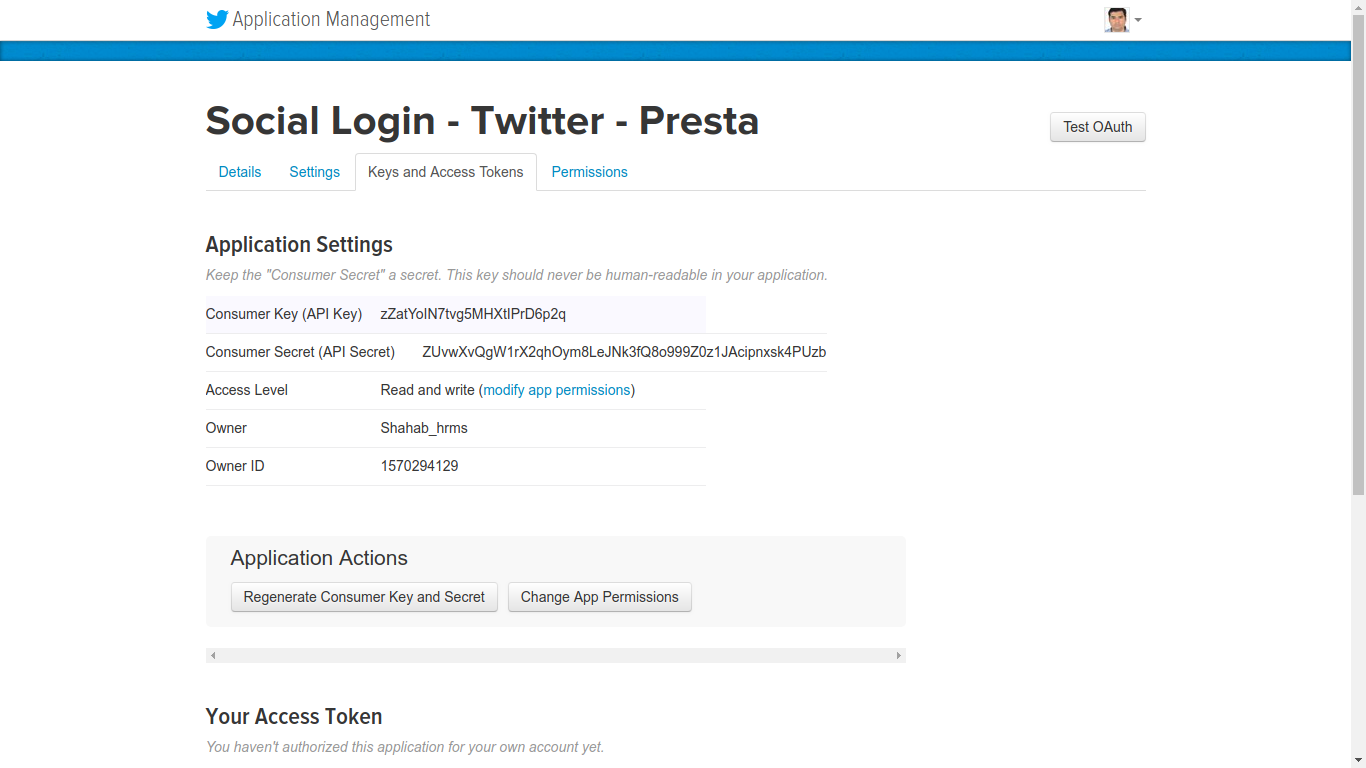
Task: Select the Keys and Access Tokens tab
Action: point(446,172)
